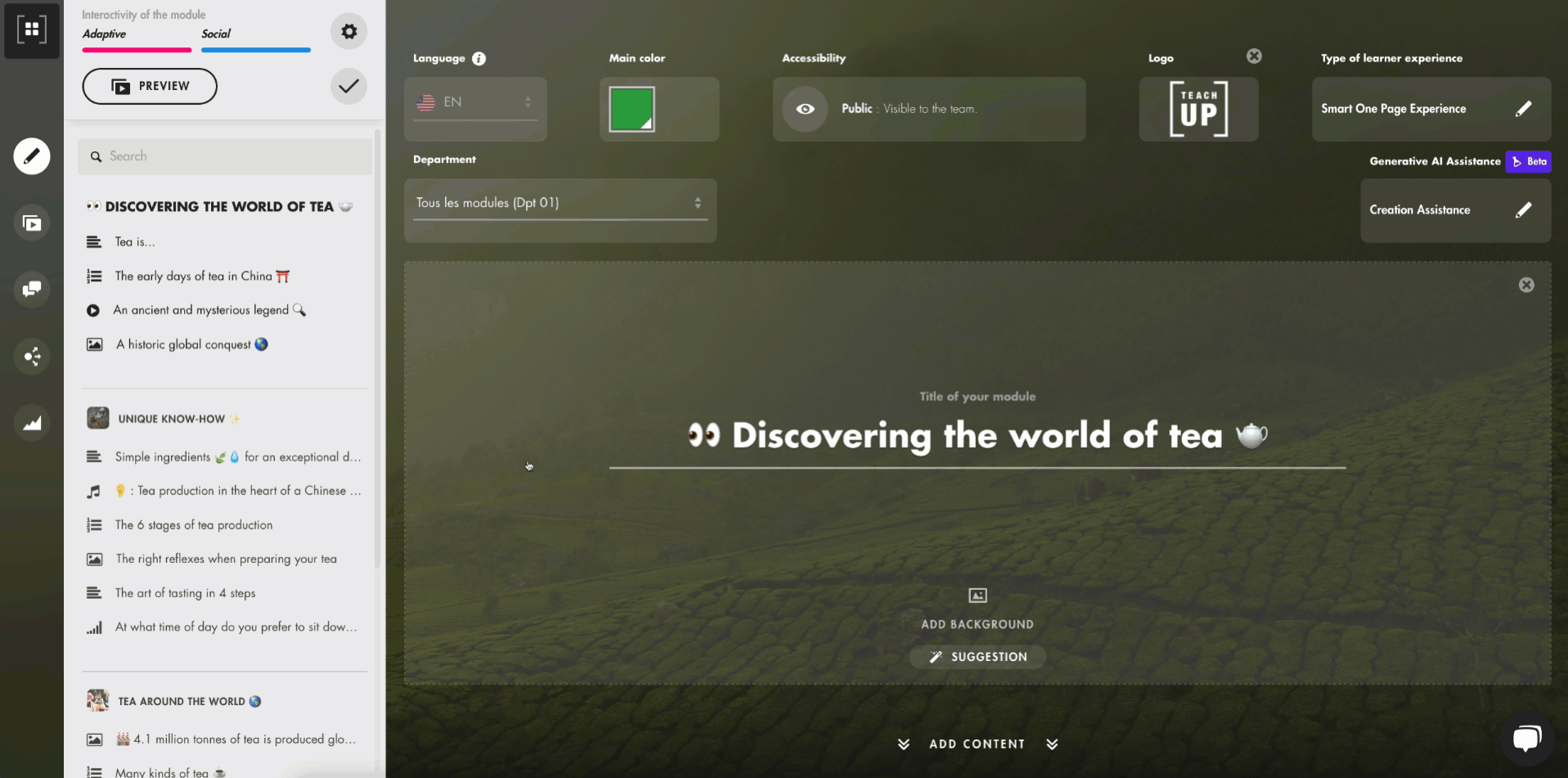Open the media library sidebar icon
Image resolution: width=1568 pixels, height=778 pixels.
tap(32, 223)
